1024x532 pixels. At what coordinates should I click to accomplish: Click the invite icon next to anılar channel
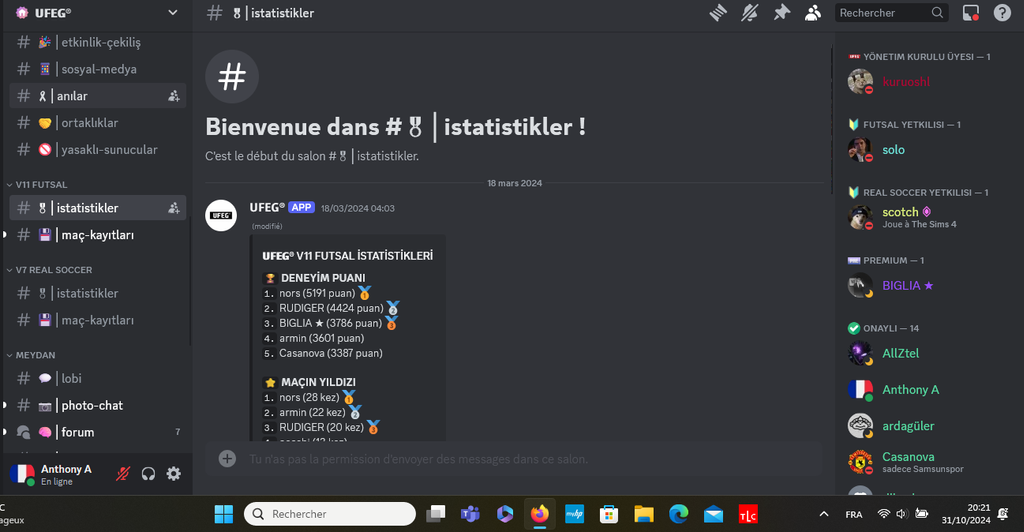[x=174, y=96]
